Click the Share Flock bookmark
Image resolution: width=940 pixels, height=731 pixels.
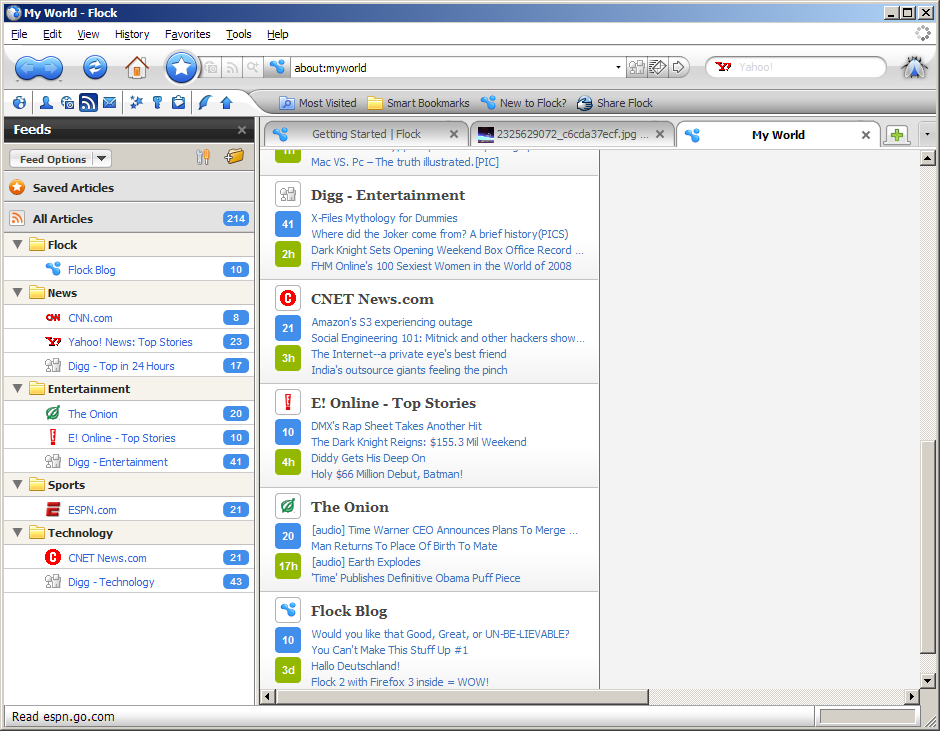coord(614,103)
